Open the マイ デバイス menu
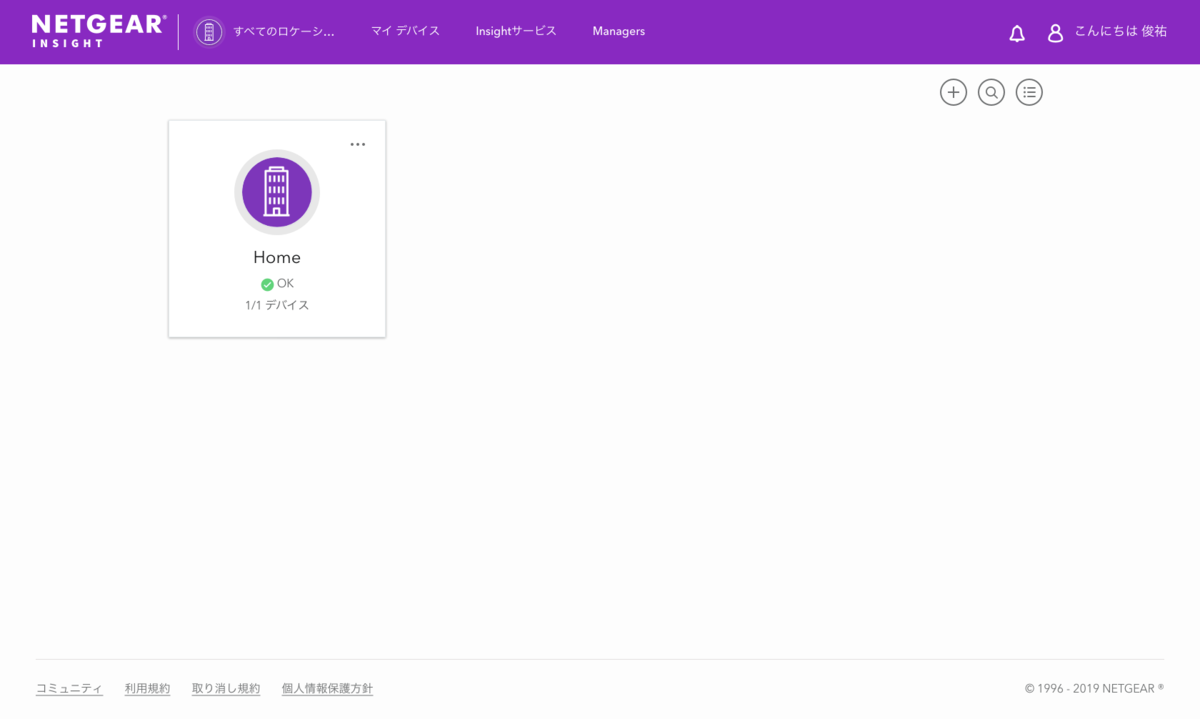 click(405, 31)
